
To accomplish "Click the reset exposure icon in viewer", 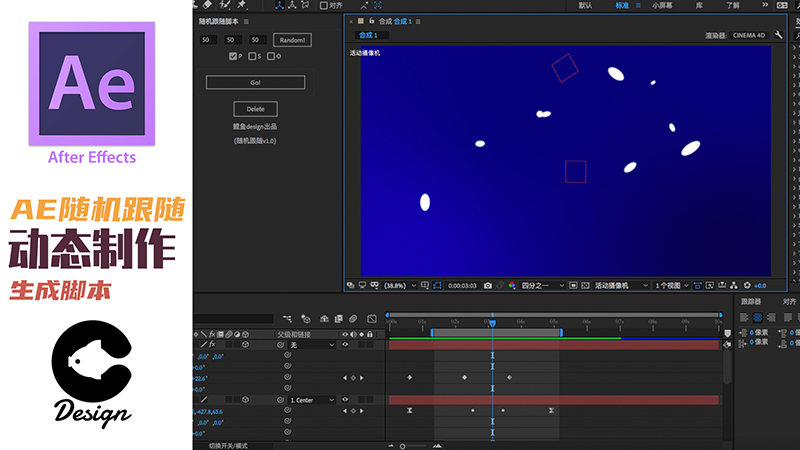I will (746, 285).
